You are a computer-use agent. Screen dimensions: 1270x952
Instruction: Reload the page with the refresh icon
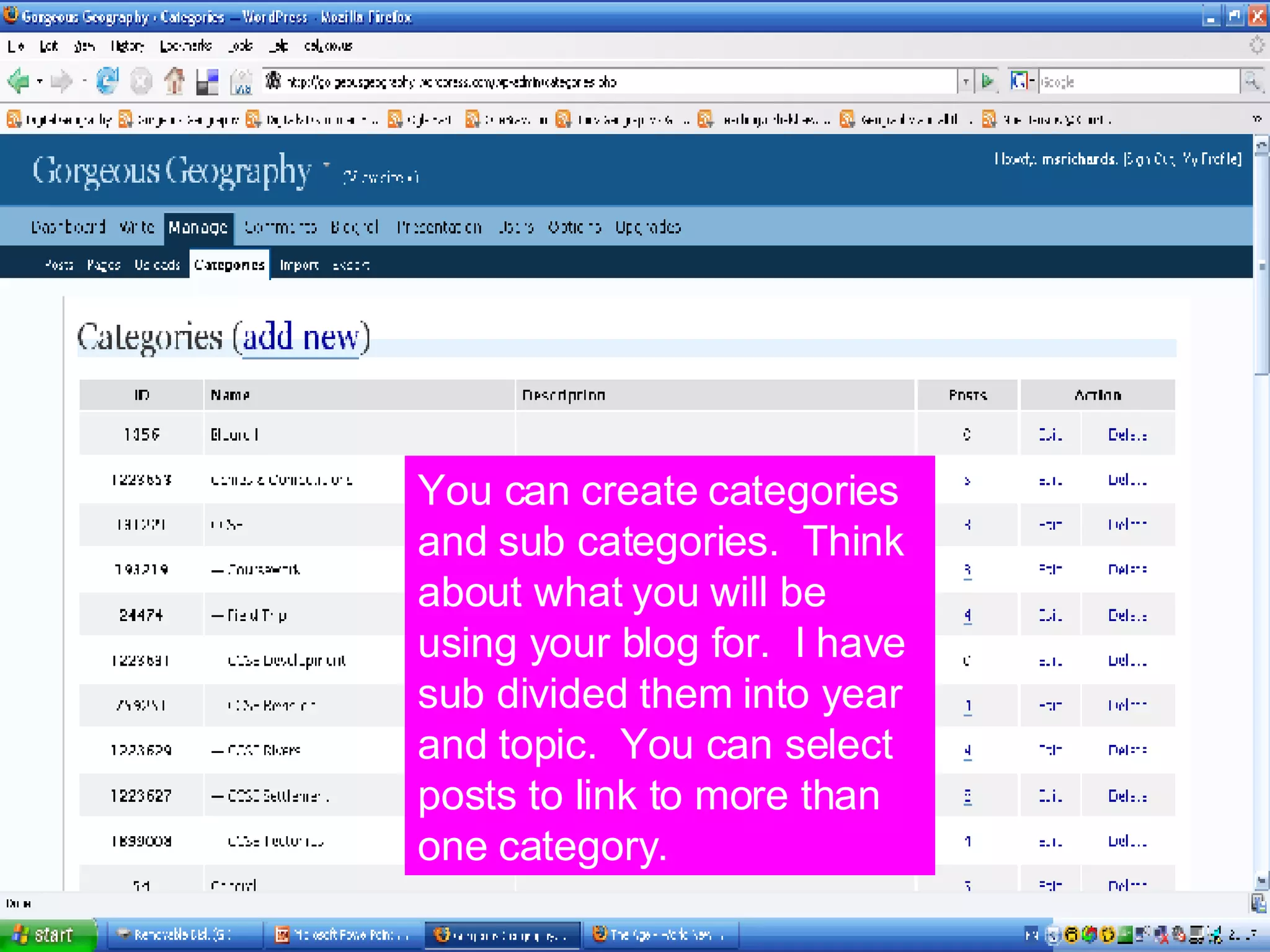coord(107,81)
